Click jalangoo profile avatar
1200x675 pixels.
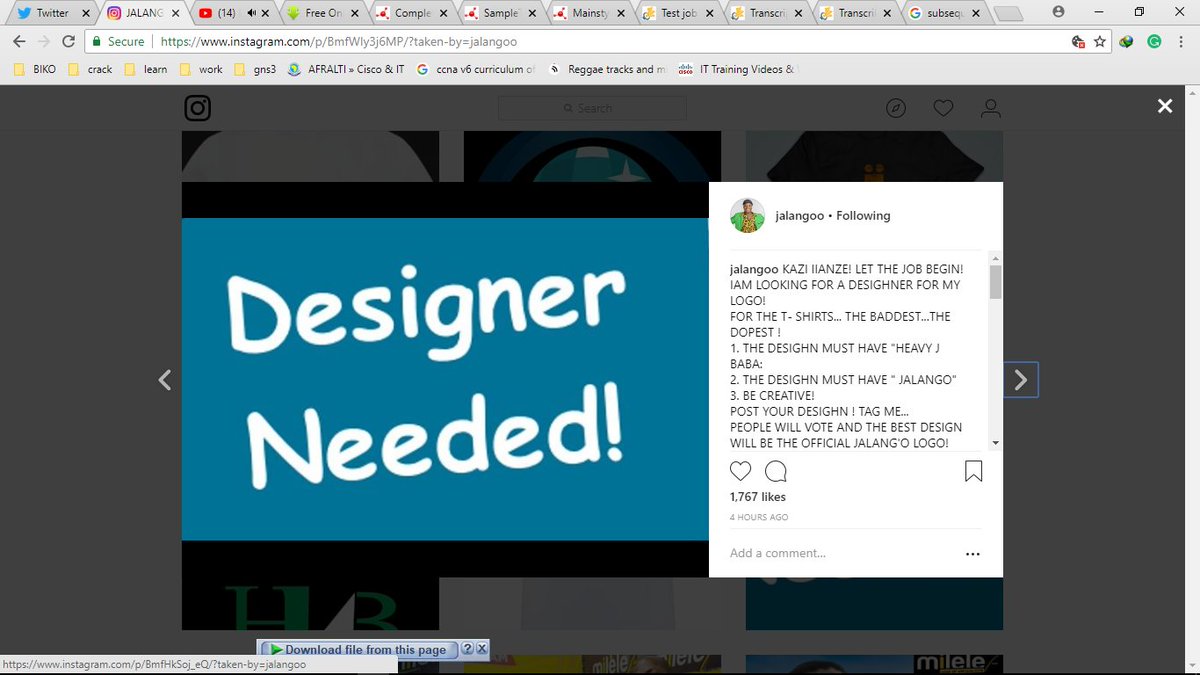(x=747, y=215)
